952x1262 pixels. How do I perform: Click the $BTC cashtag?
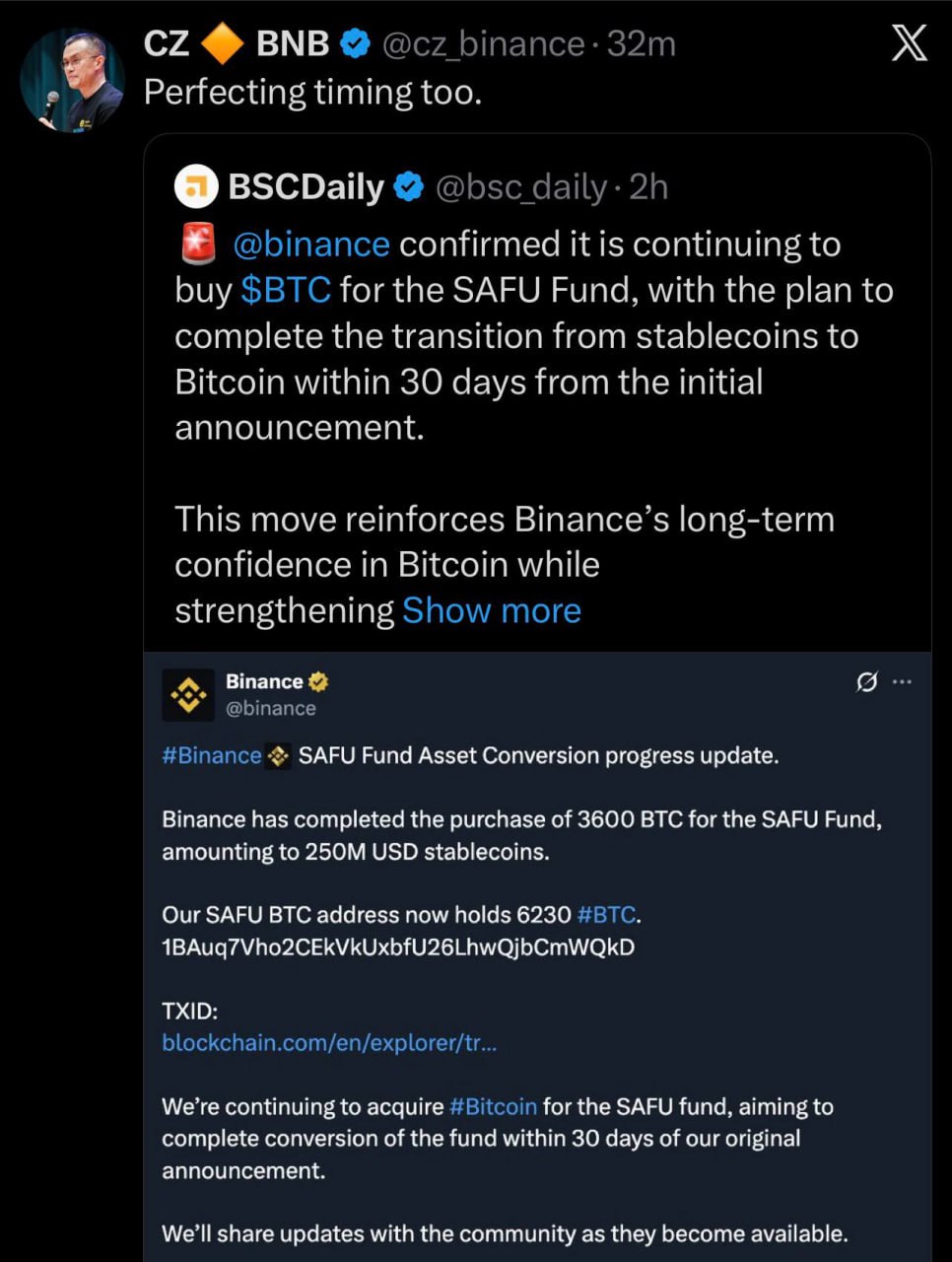285,290
